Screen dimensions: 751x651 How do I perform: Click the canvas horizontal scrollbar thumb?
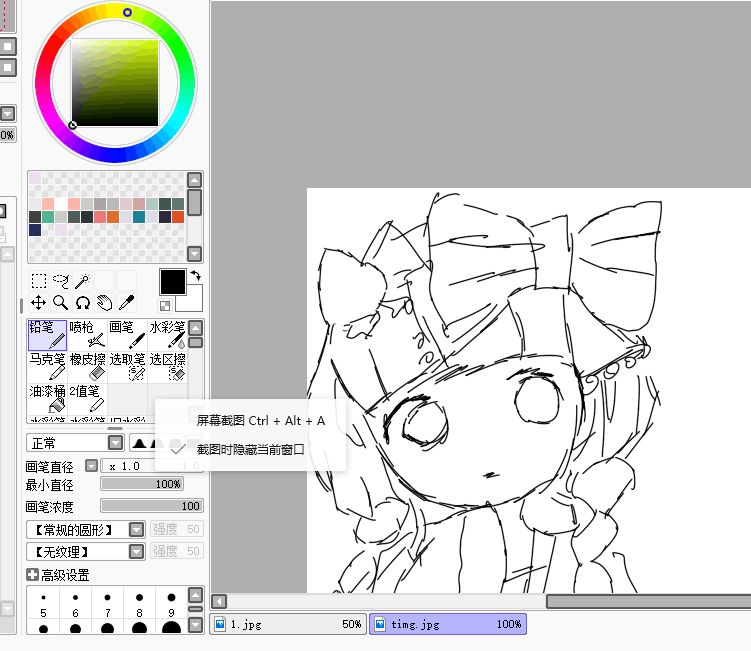[649, 601]
